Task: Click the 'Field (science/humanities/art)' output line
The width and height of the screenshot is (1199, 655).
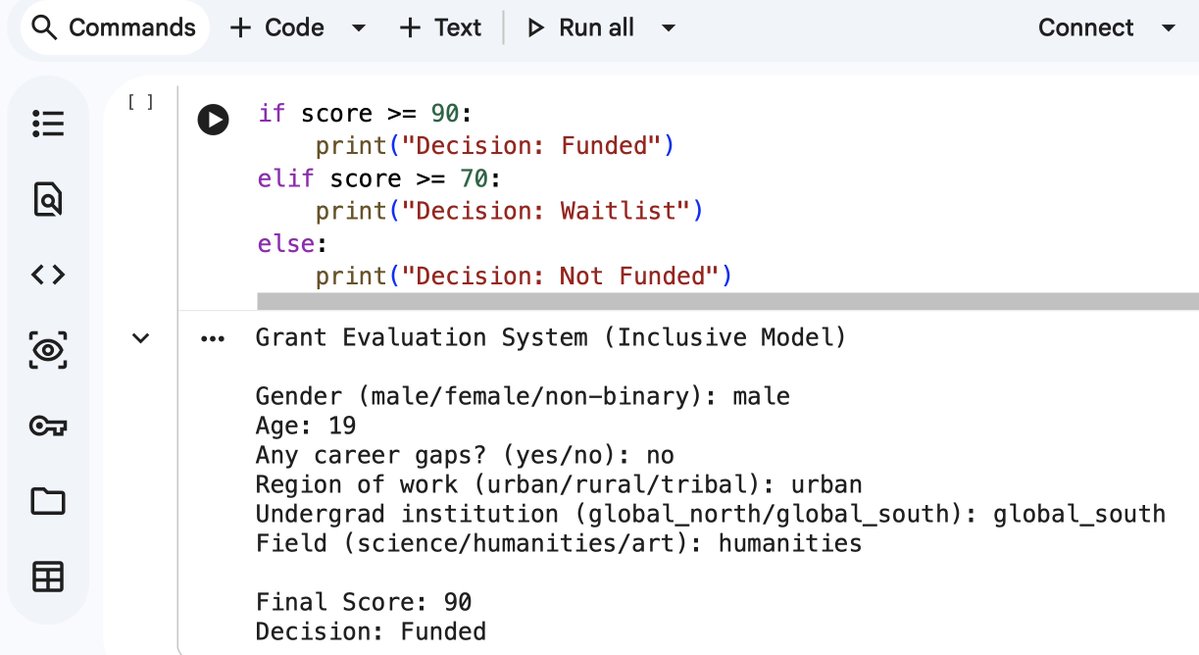Action: (x=559, y=543)
